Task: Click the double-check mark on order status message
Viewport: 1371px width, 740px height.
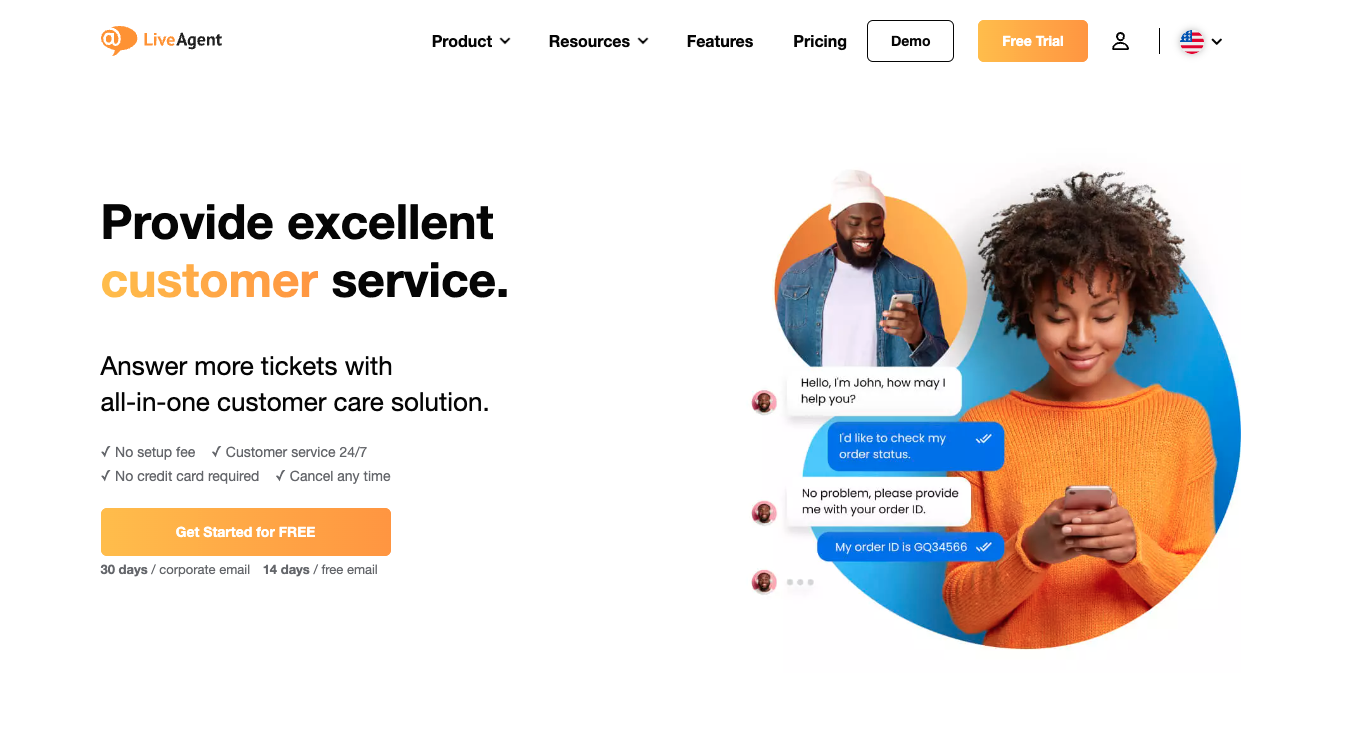Action: point(983,438)
